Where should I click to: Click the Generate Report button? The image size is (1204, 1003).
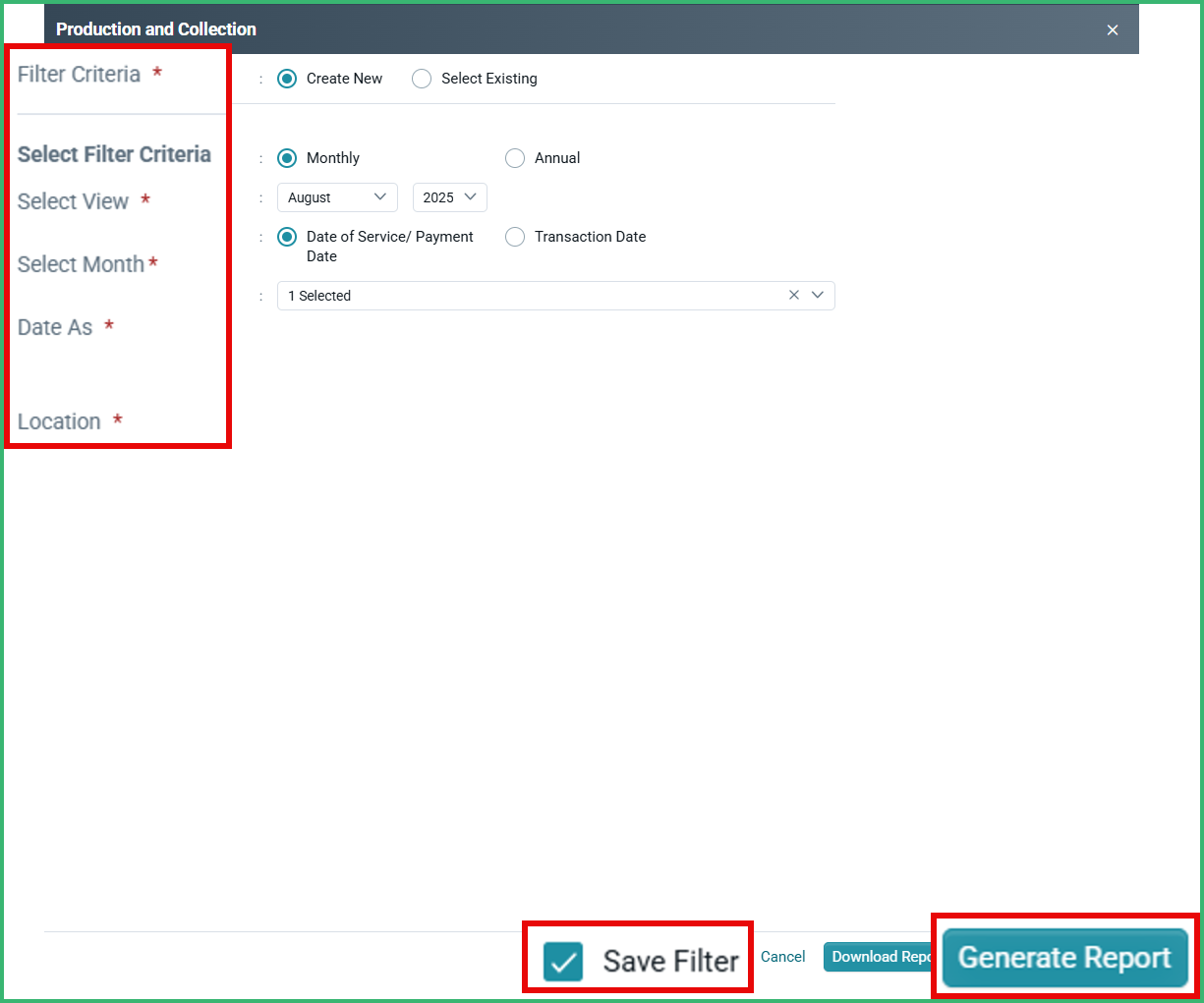pos(1065,958)
